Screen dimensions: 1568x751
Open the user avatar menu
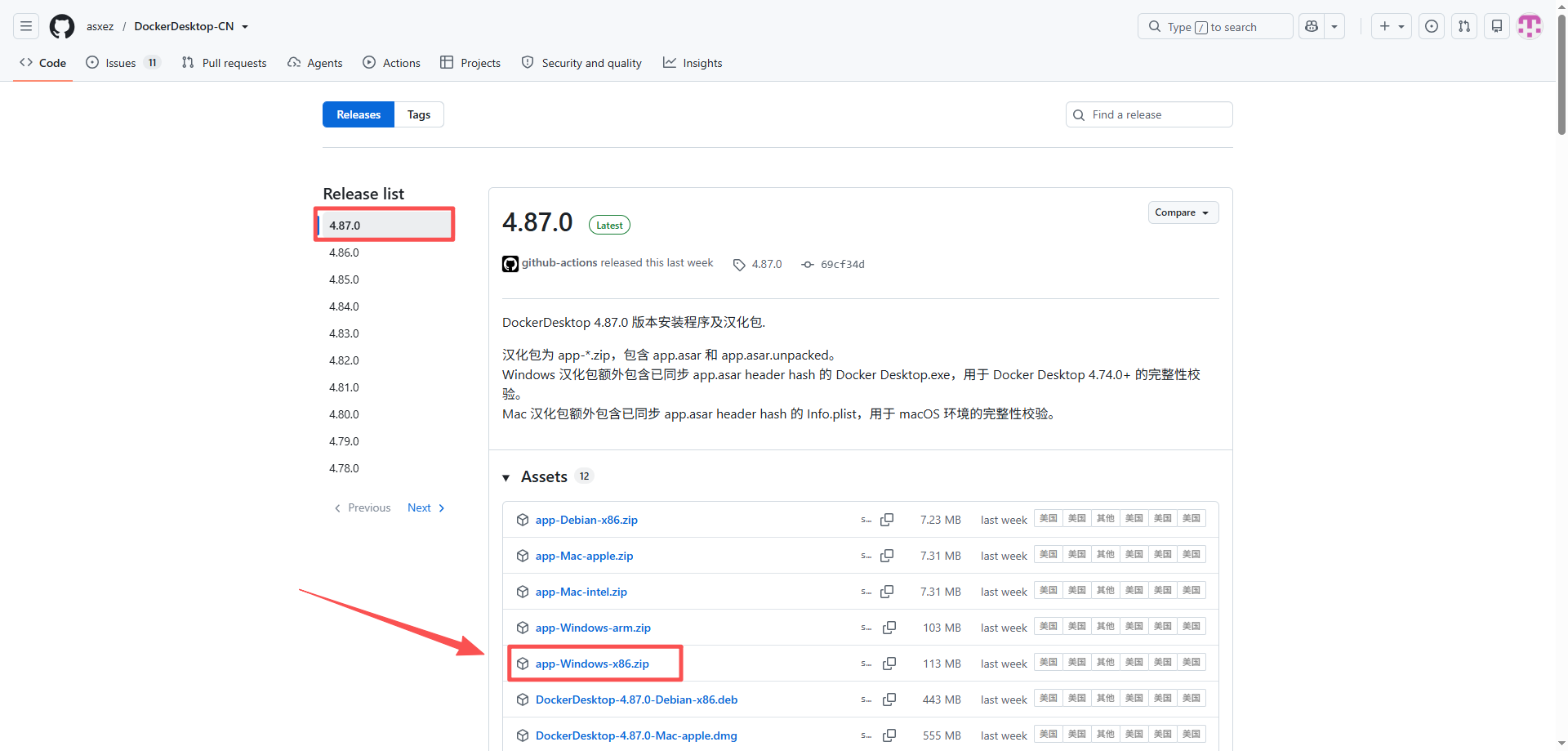[x=1530, y=26]
